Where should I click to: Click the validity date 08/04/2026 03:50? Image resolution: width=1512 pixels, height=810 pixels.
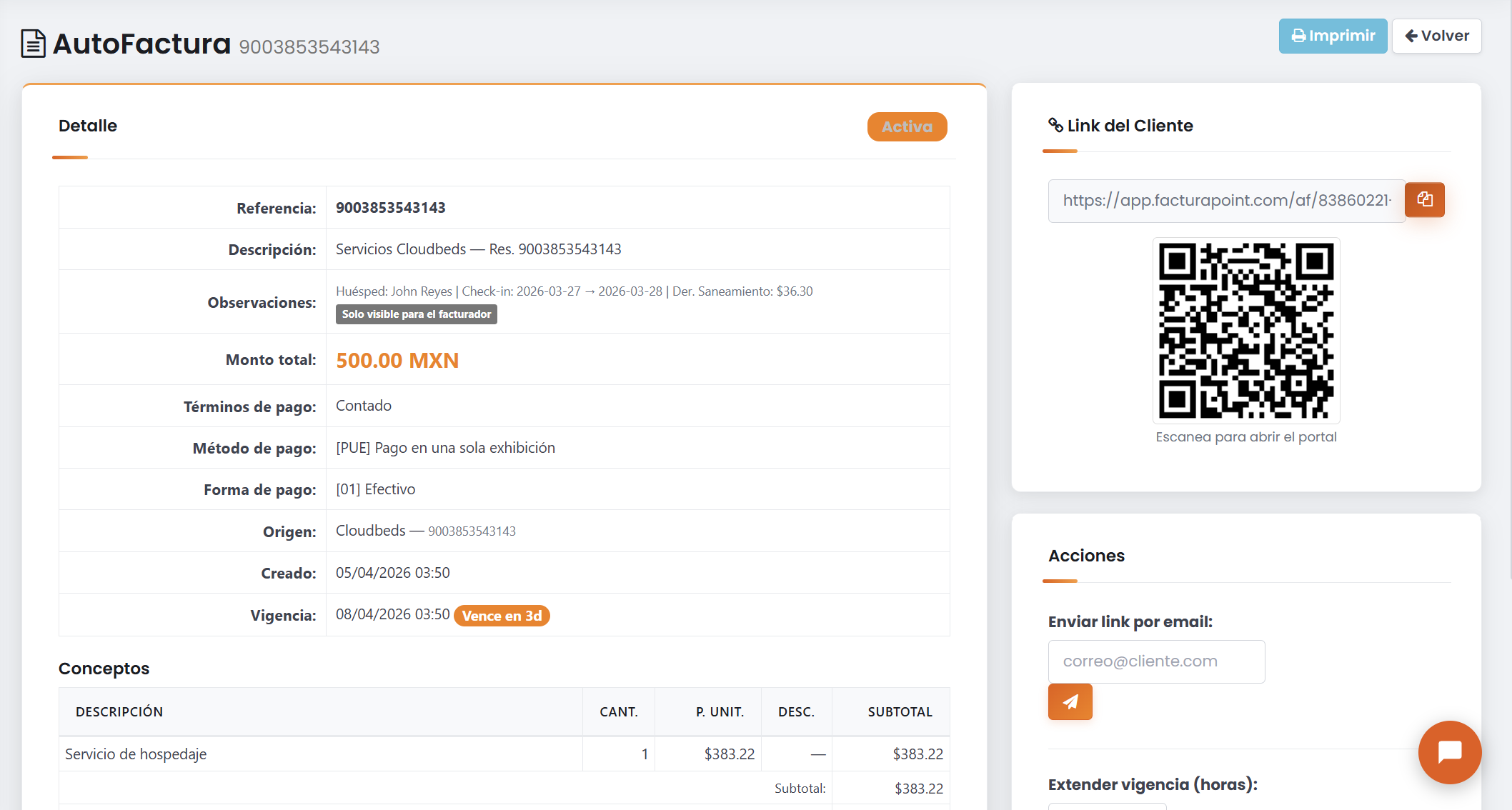click(393, 614)
